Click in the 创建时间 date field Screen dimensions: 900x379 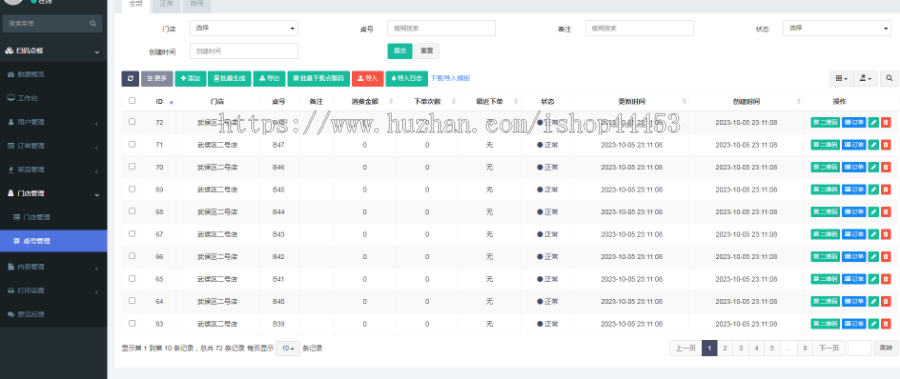coord(244,51)
